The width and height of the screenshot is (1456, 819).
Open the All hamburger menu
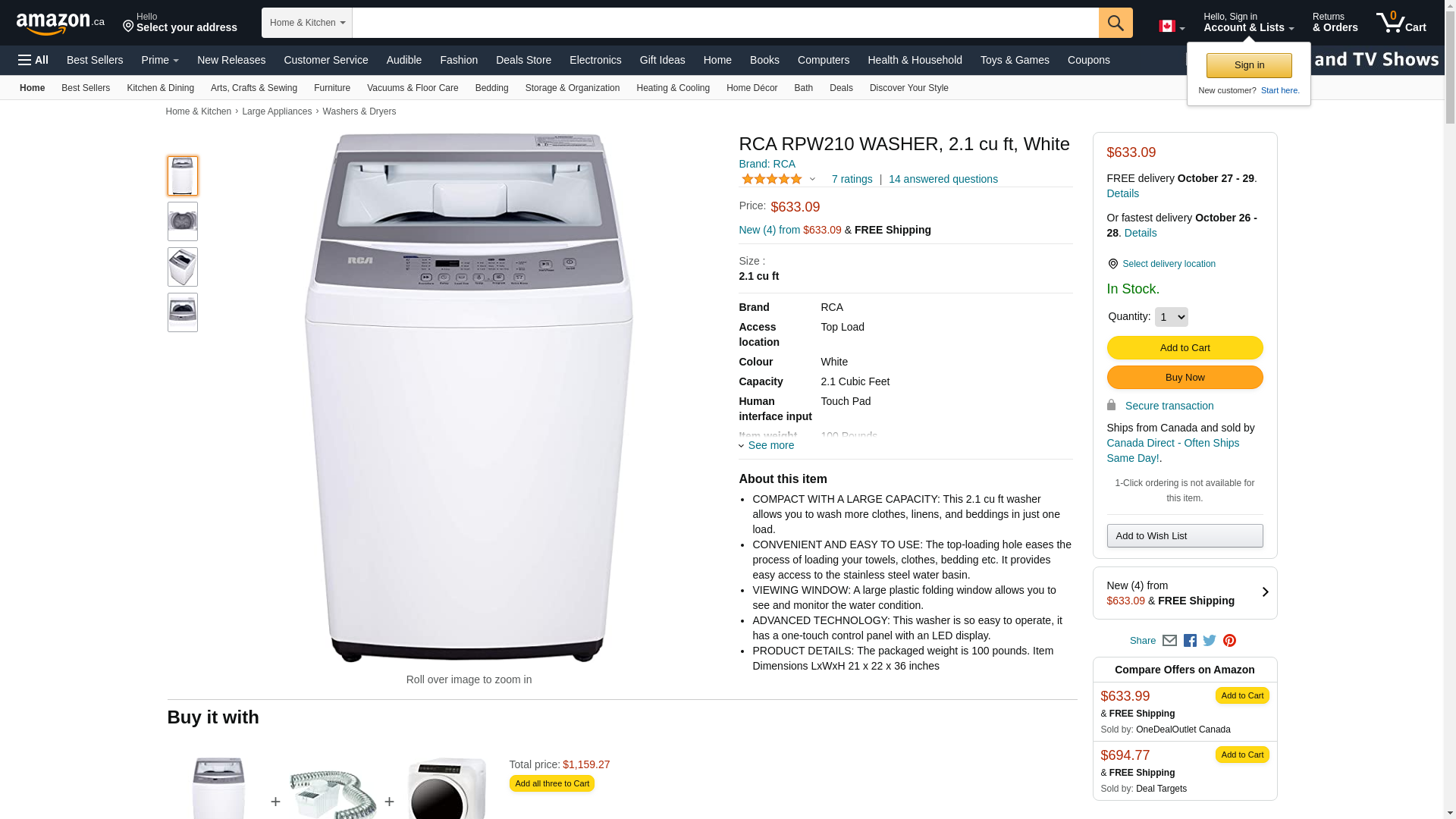tap(33, 60)
